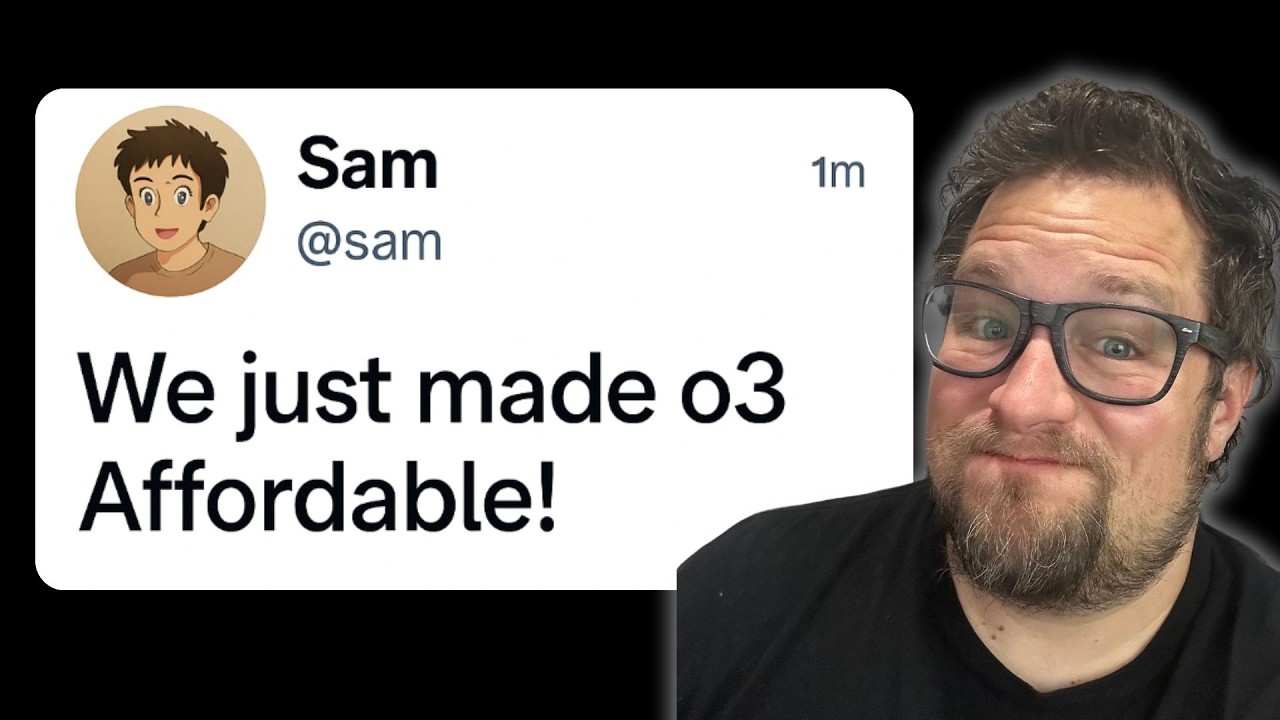
Task: Click the @sam handle
Action: click(369, 242)
